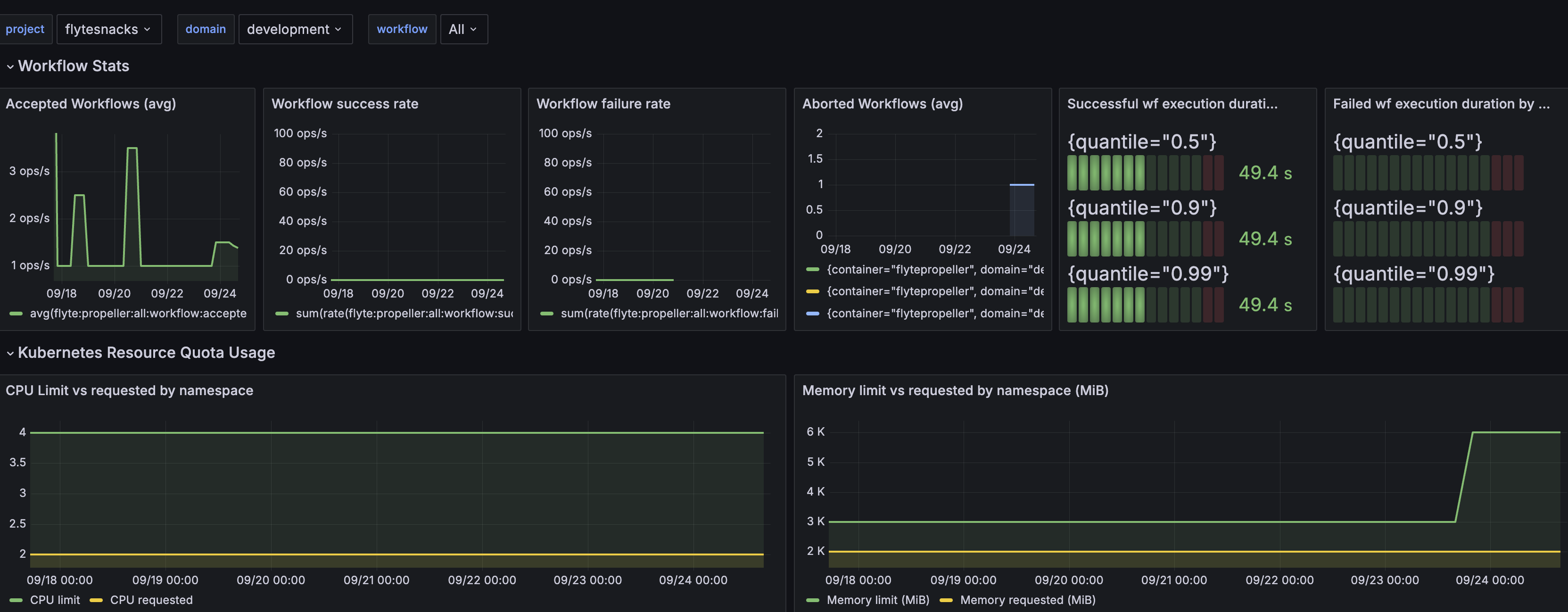Image resolution: width=1568 pixels, height=612 pixels.
Task: Toggle workflow failure rate sum legend entry
Action: (668, 314)
